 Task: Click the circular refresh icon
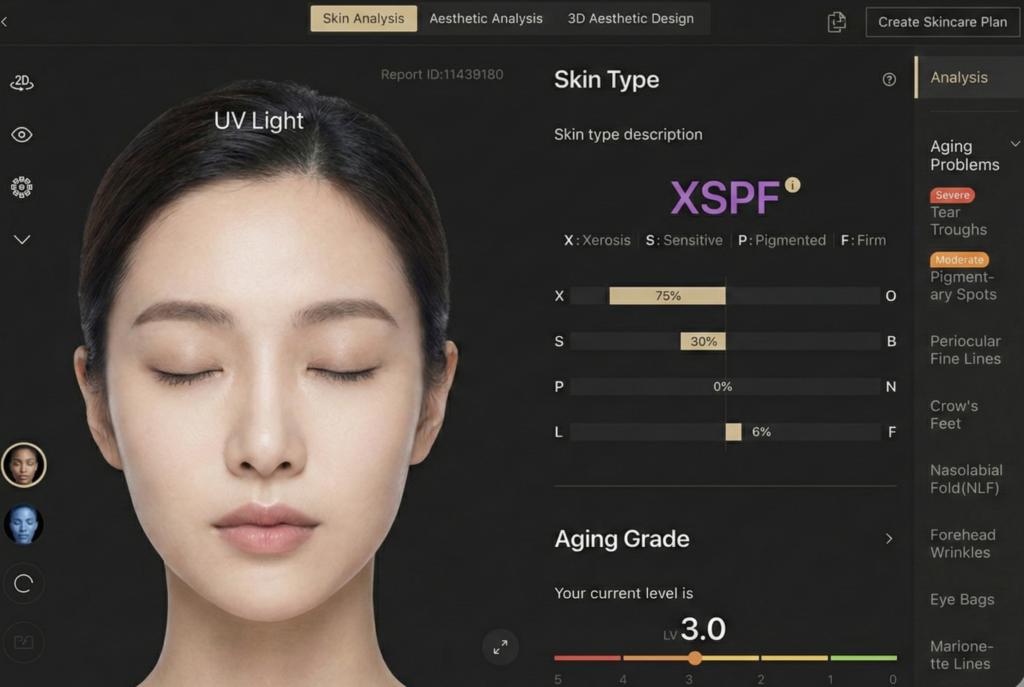coord(24,585)
